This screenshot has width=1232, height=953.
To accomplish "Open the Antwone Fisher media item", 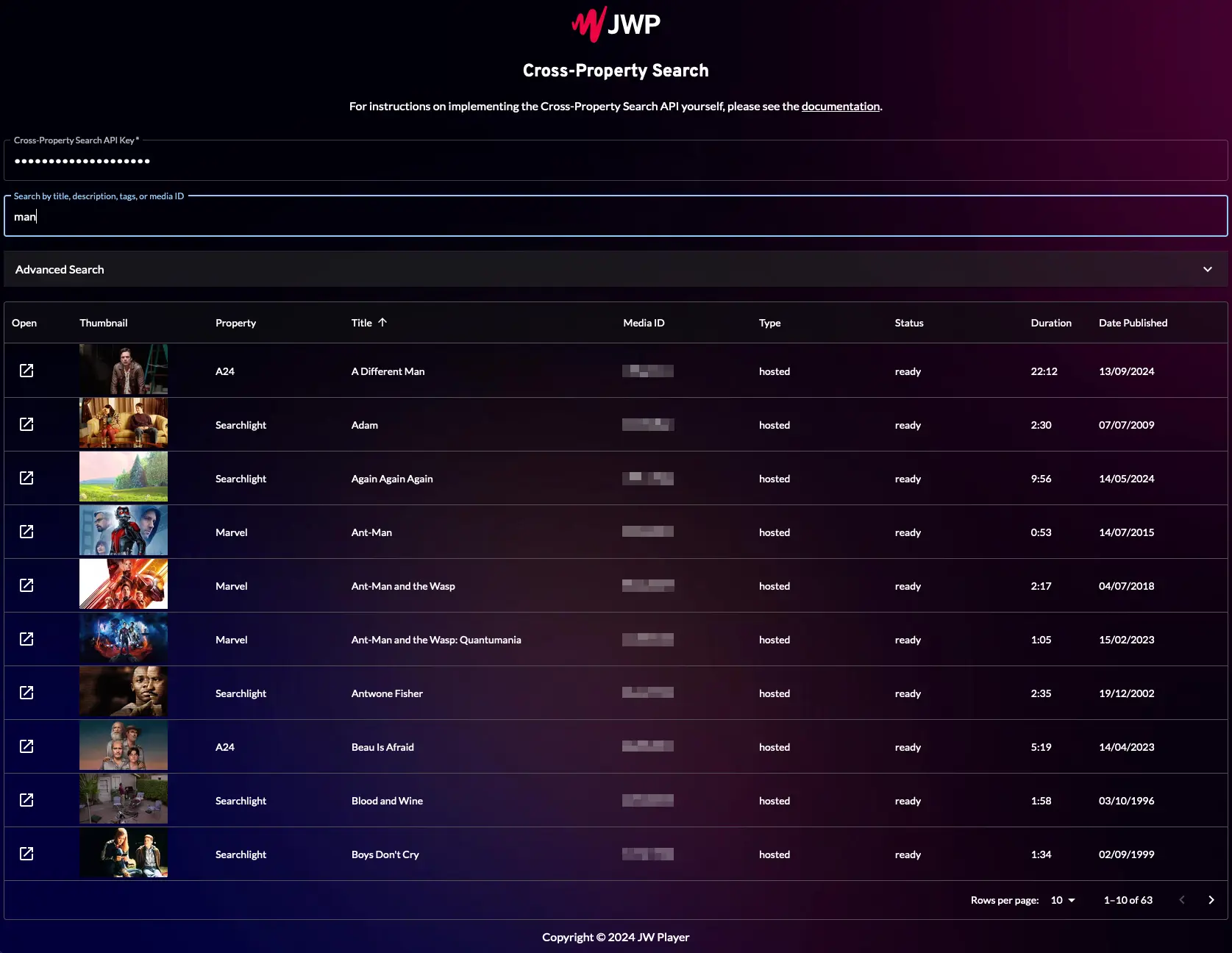I will pyautogui.click(x=26, y=693).
